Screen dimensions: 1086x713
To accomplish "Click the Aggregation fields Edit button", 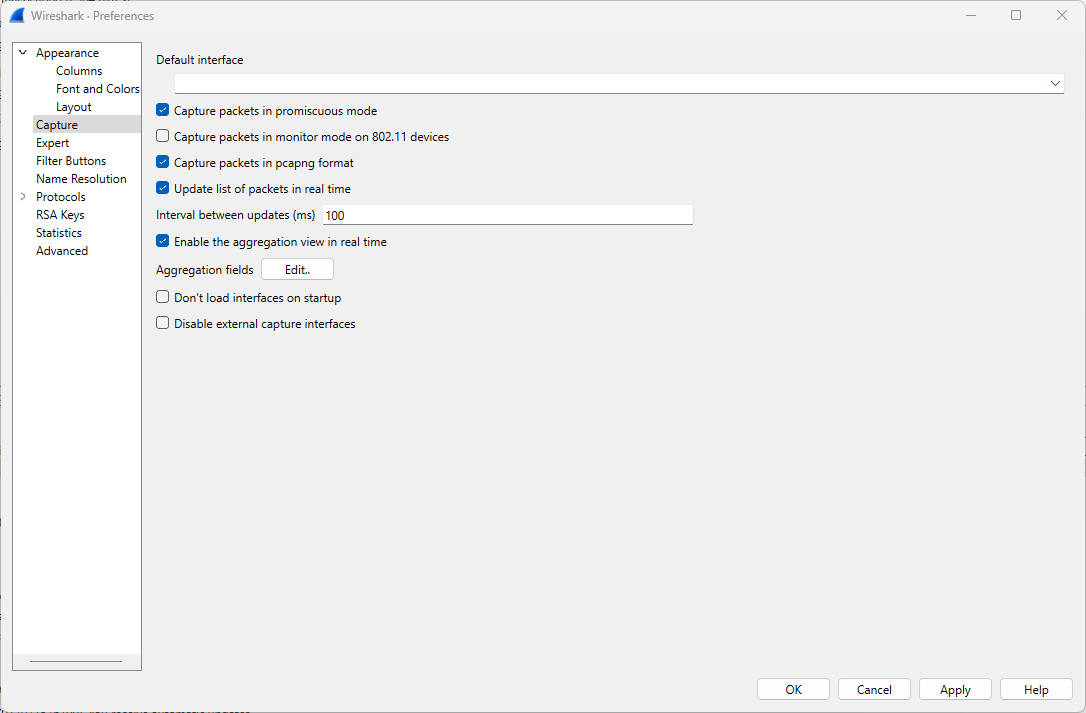I will click(297, 270).
